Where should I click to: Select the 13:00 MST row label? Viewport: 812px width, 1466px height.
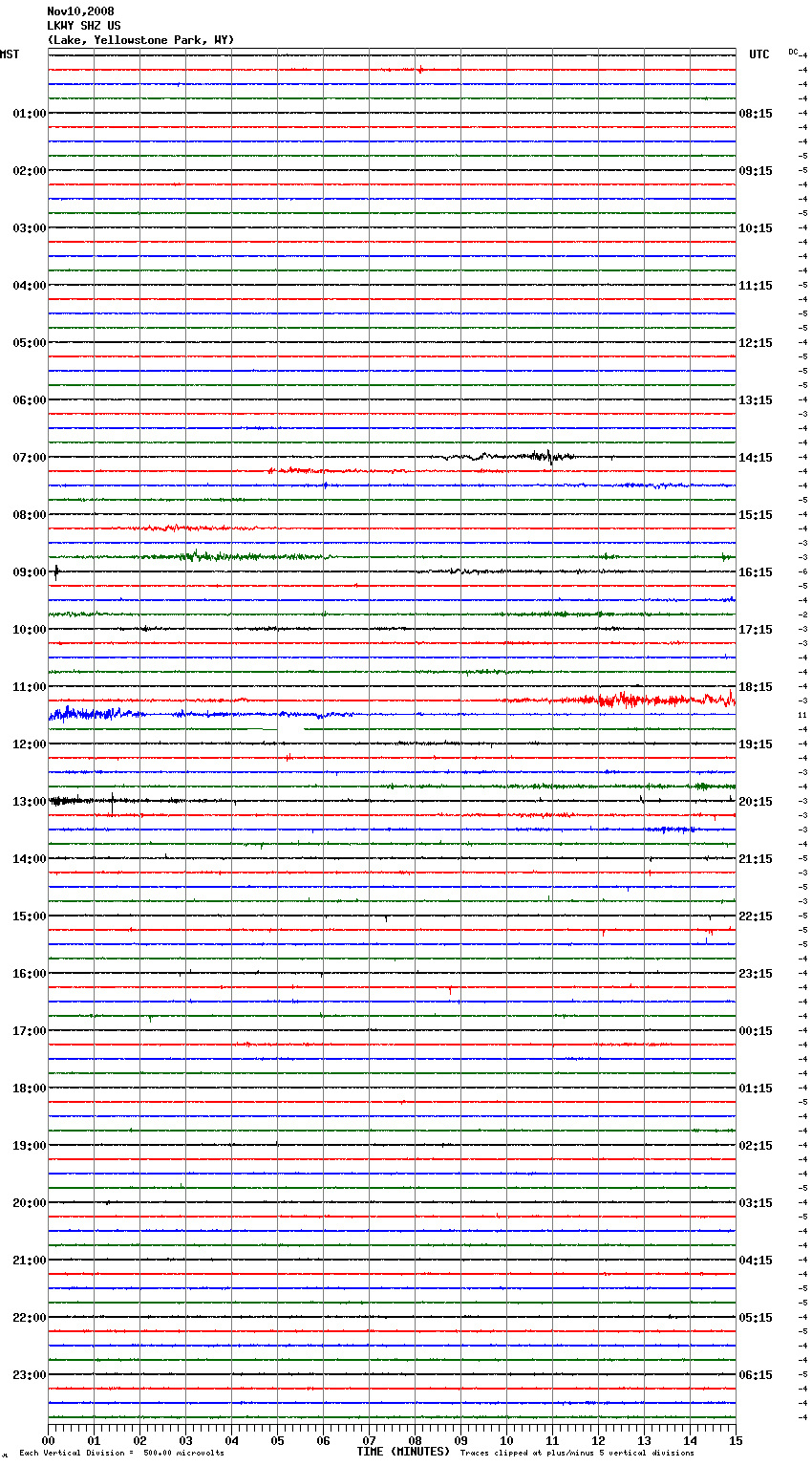tap(29, 802)
